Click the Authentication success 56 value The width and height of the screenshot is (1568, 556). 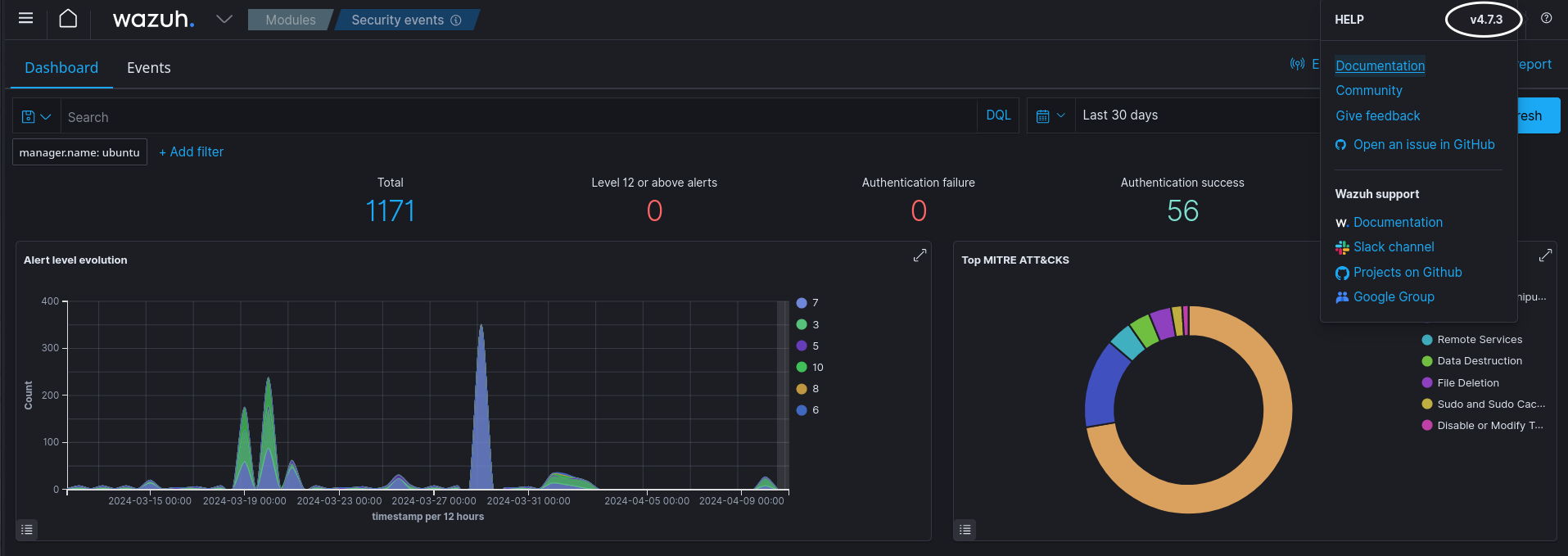1182,211
